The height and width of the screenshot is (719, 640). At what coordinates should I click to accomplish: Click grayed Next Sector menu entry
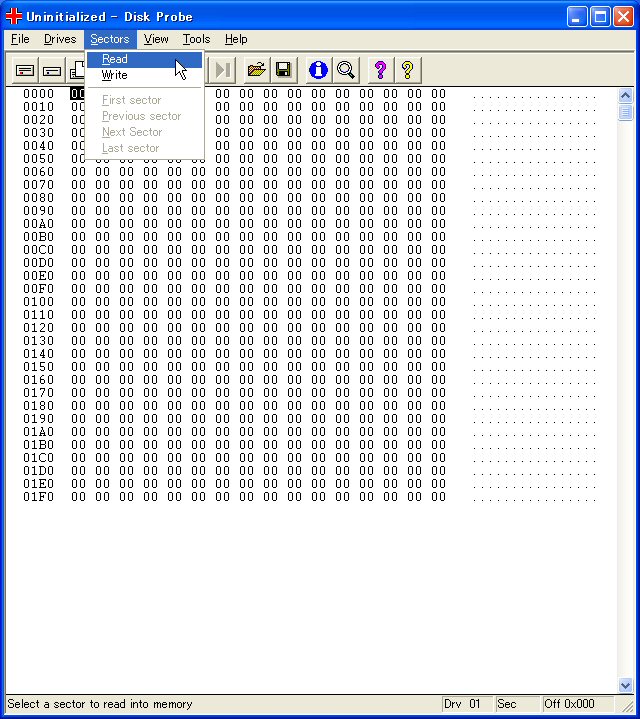pos(144,132)
